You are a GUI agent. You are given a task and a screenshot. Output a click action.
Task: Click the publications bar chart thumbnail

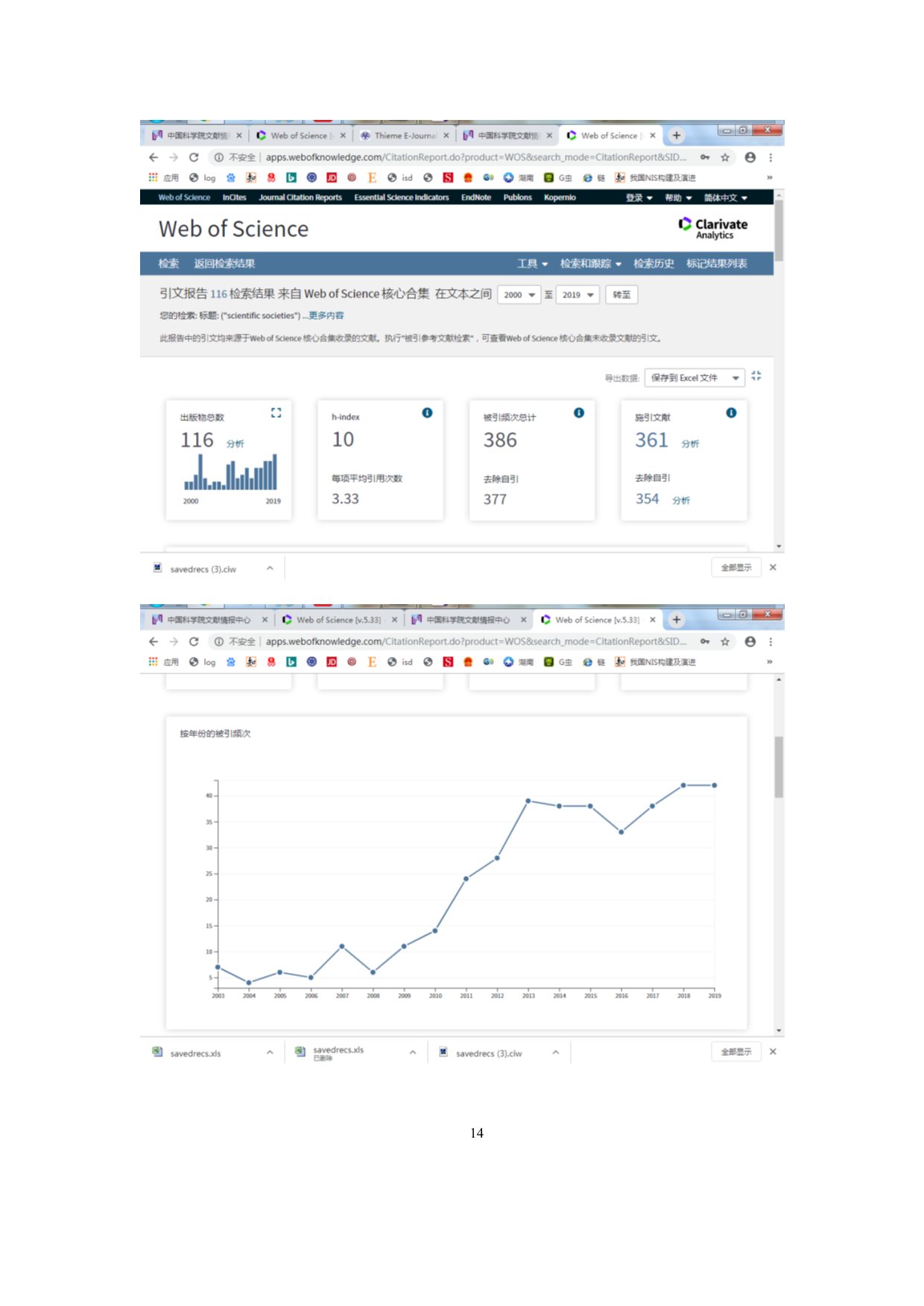coord(231,472)
